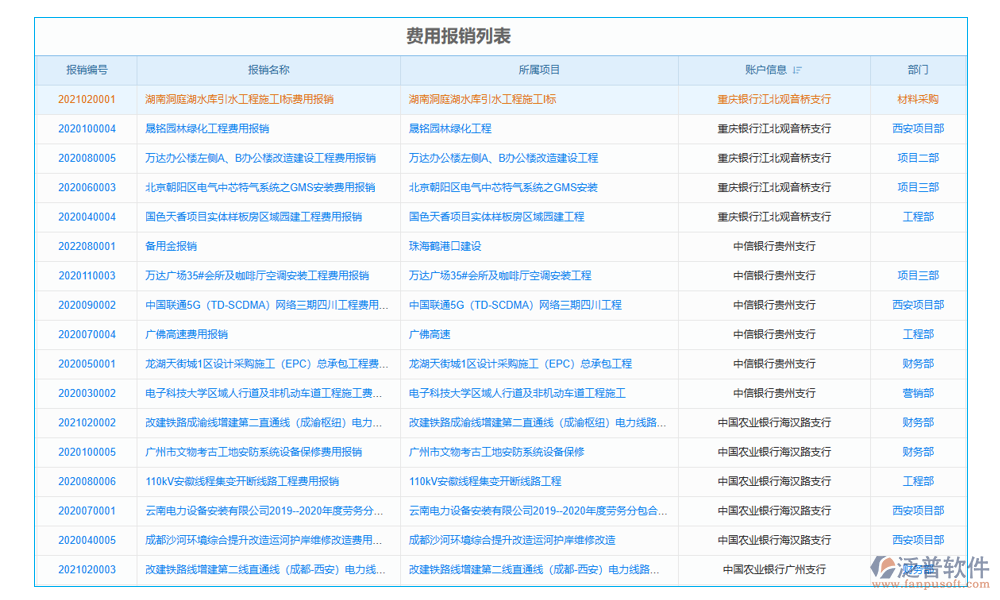
Task: Select department 材料采购 in the first row
Action: tap(919, 99)
